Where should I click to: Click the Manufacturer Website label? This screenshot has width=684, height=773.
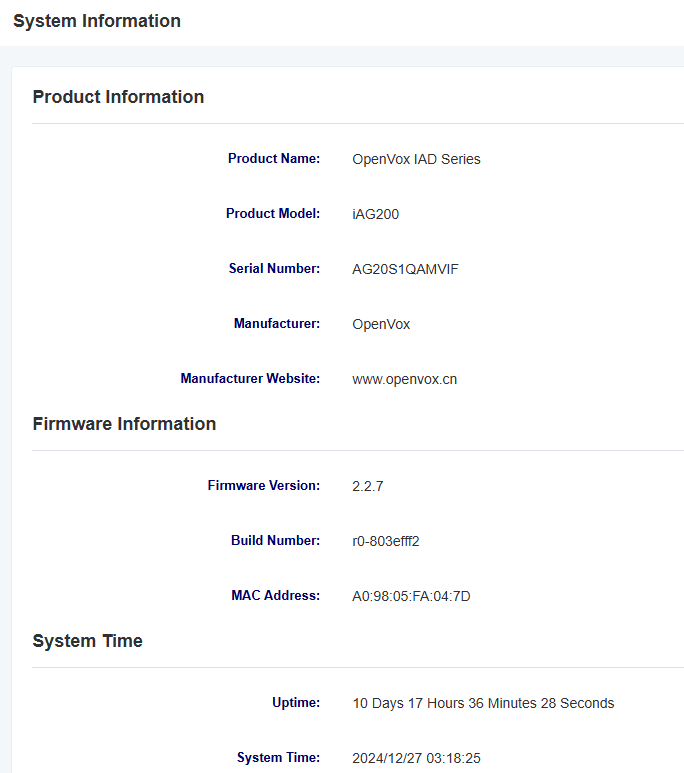click(x=250, y=379)
